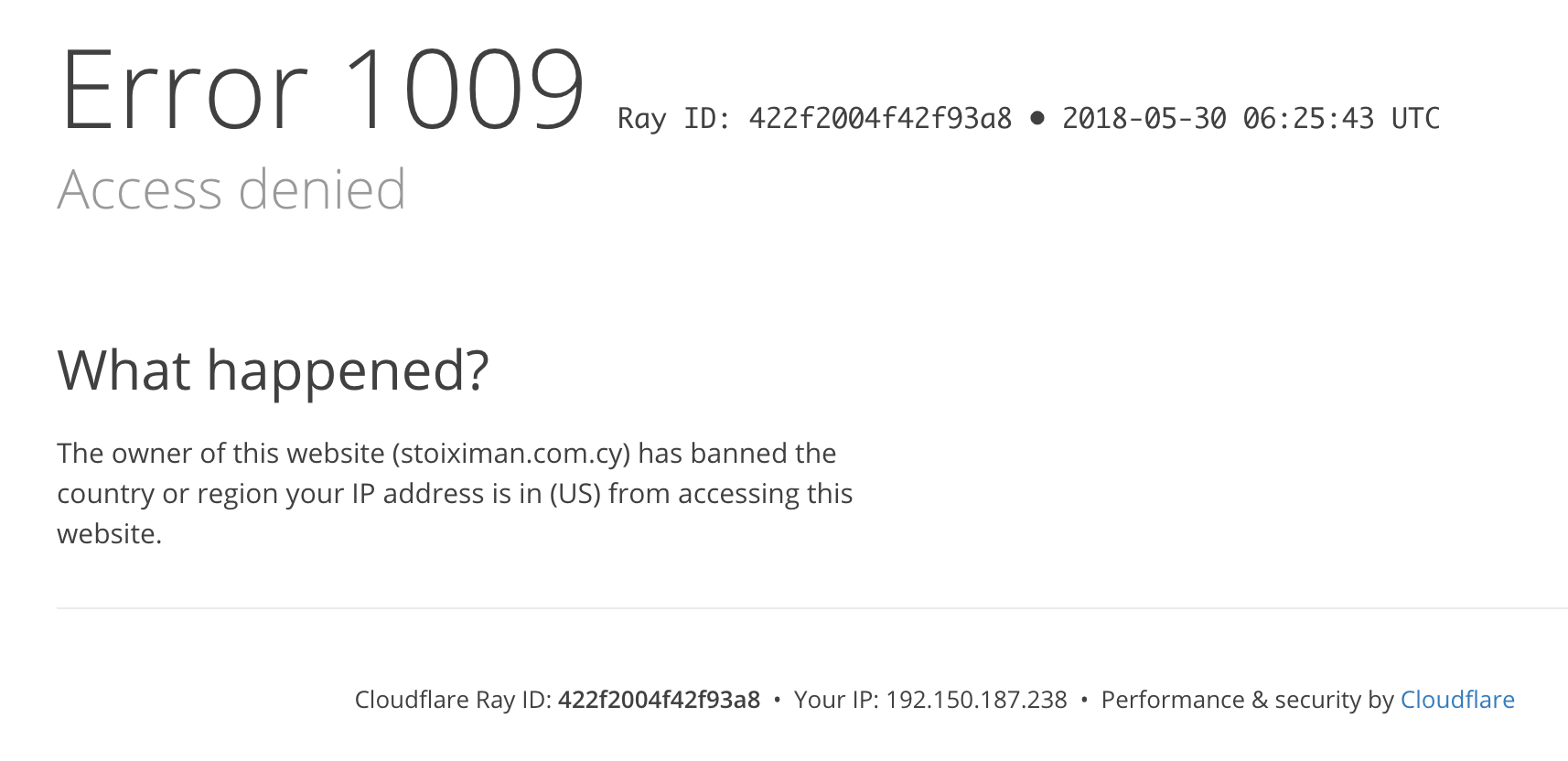
Task: Click the (US) country code text
Action: (575, 494)
